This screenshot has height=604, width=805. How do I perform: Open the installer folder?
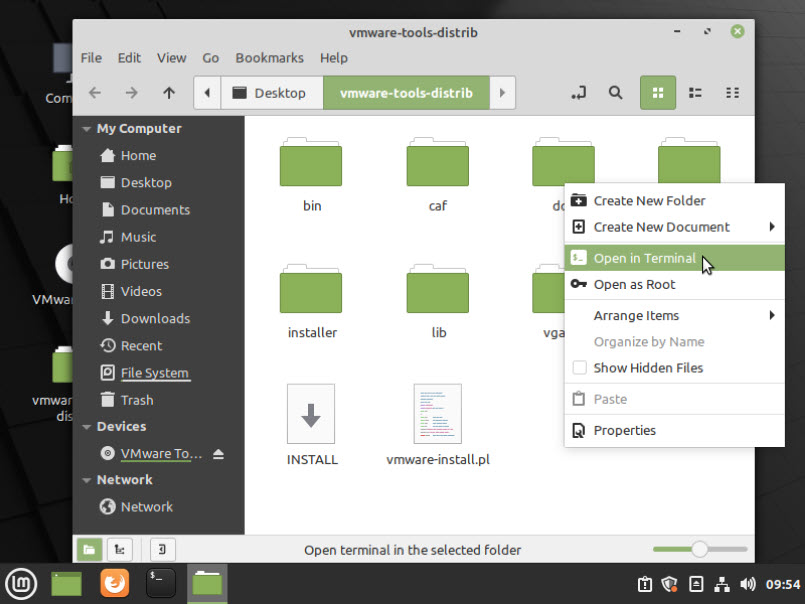pyautogui.click(x=312, y=301)
